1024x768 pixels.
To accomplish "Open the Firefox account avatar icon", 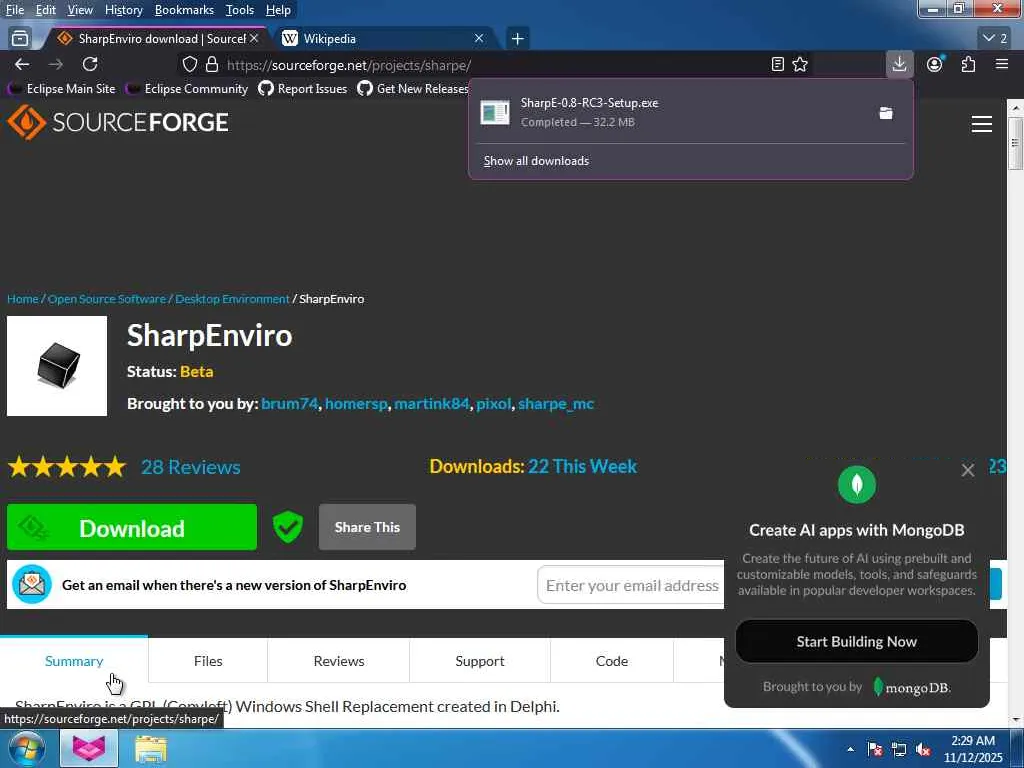I will (935, 64).
